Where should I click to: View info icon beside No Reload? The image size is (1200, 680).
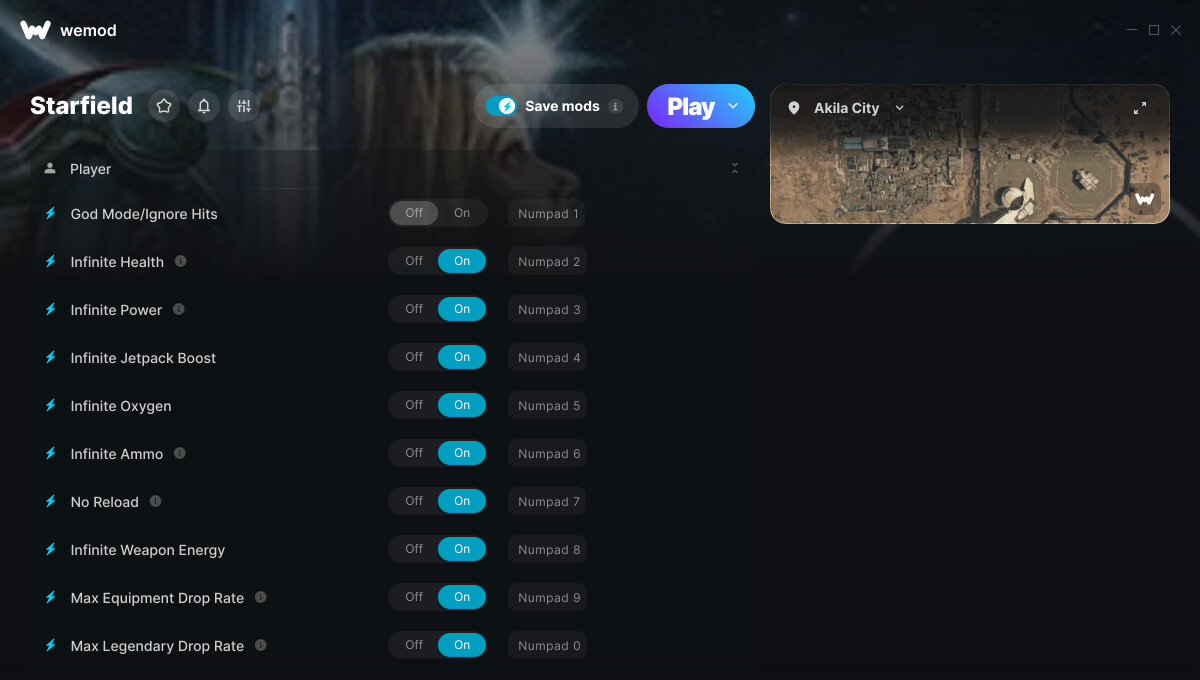click(x=156, y=501)
